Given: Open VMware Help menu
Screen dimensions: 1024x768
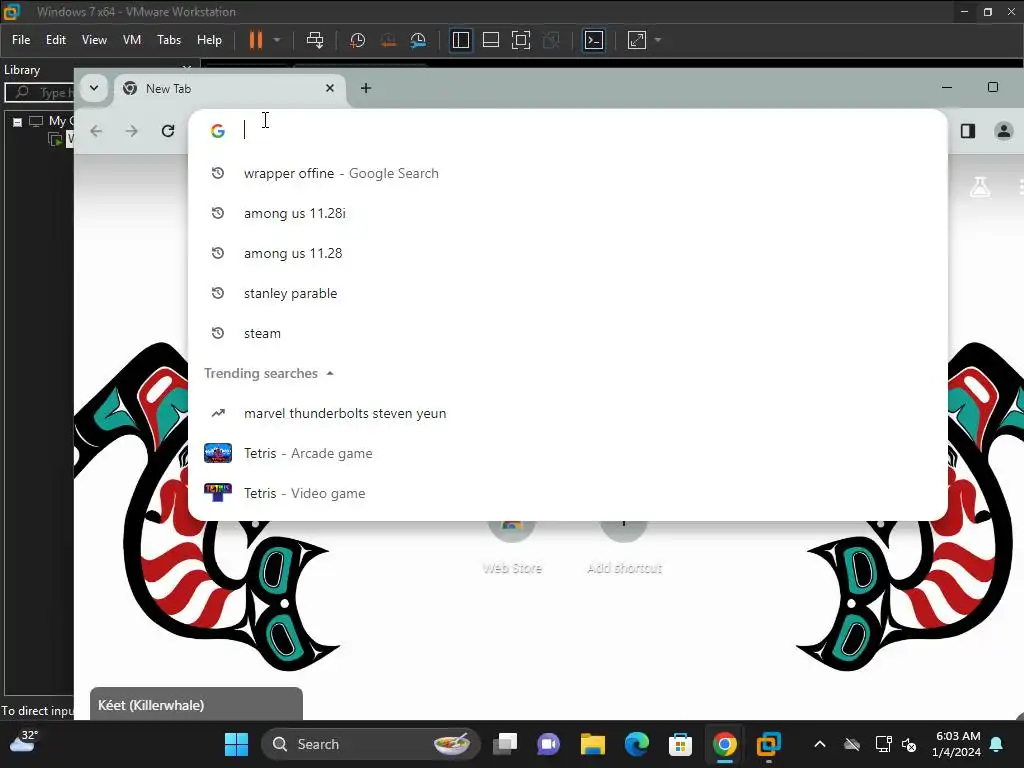Looking at the screenshot, I should pyautogui.click(x=209, y=40).
